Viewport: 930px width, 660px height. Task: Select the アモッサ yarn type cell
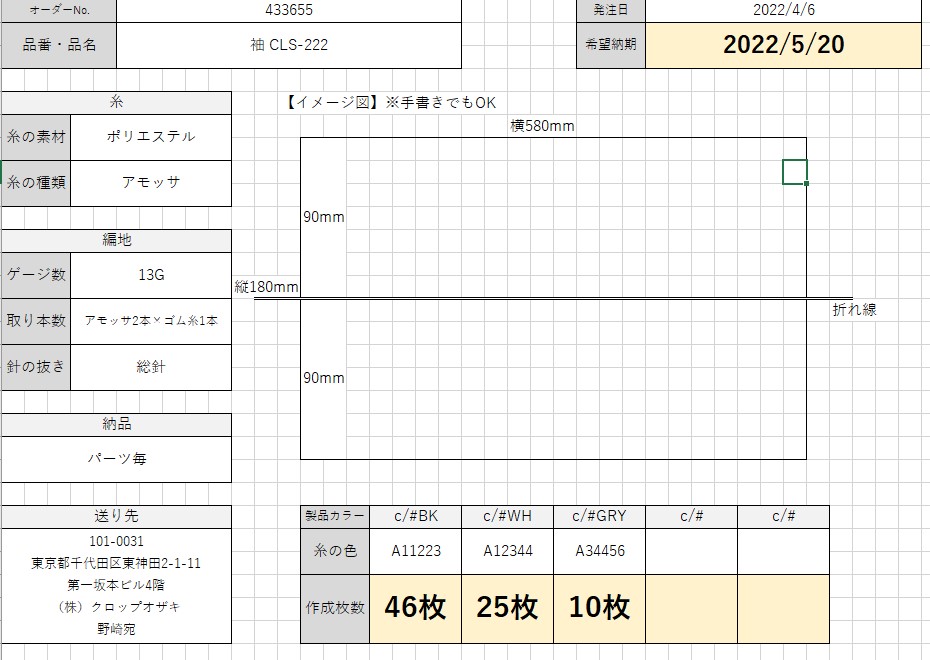click(151, 183)
